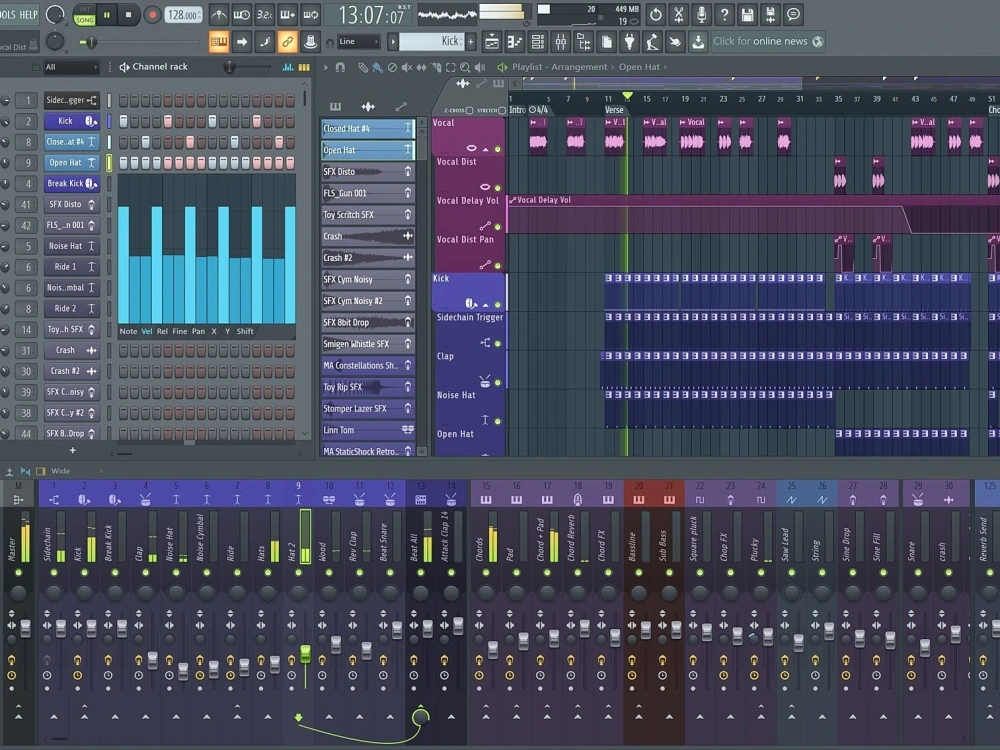Toggle Open Hat channel select indicator
1000x750 pixels.
(x=109, y=163)
